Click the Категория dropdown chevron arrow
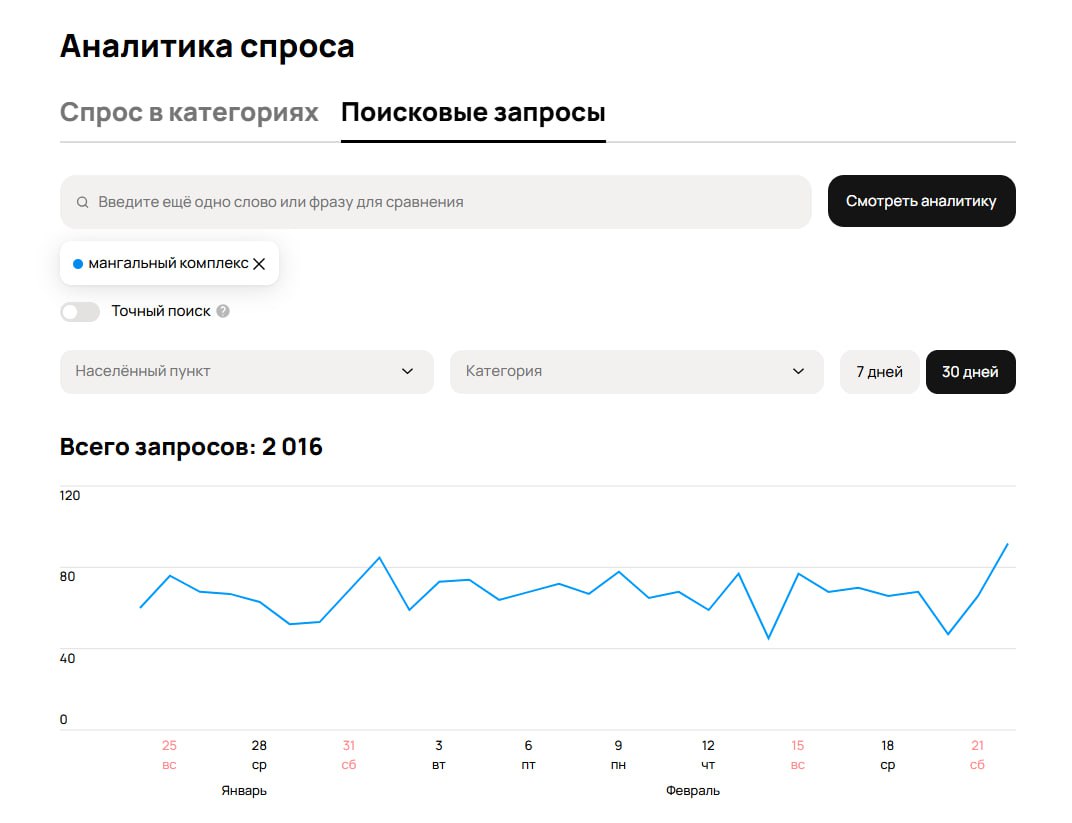The height and width of the screenshot is (823, 1072). point(798,372)
